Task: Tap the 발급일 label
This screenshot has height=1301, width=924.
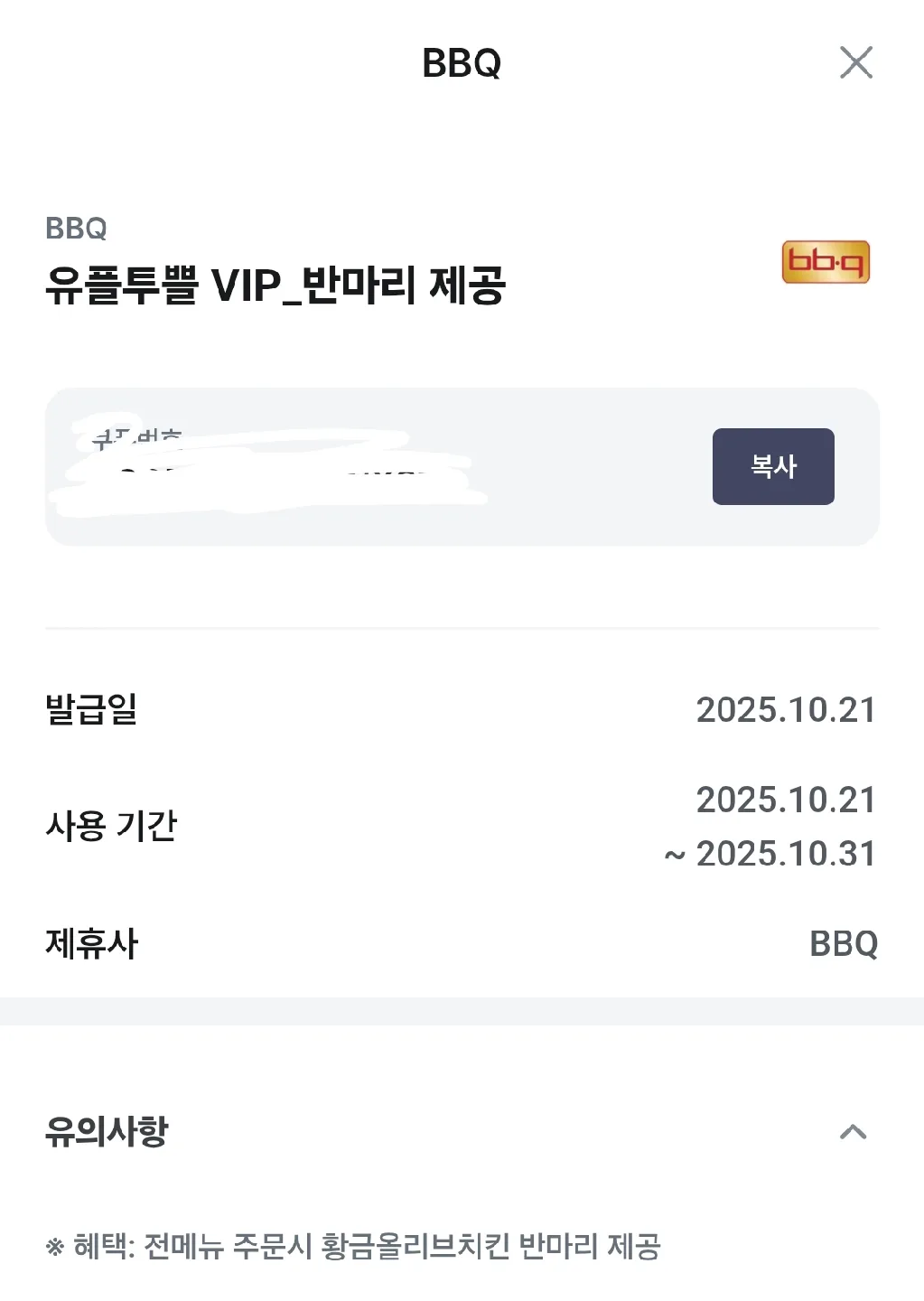Action: coord(91,709)
